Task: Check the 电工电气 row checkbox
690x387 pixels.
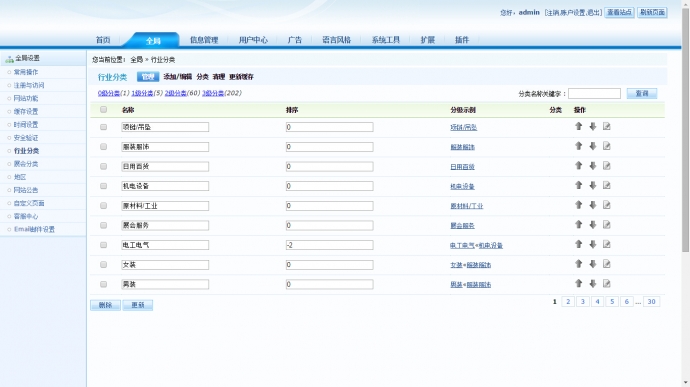Action: (103, 245)
